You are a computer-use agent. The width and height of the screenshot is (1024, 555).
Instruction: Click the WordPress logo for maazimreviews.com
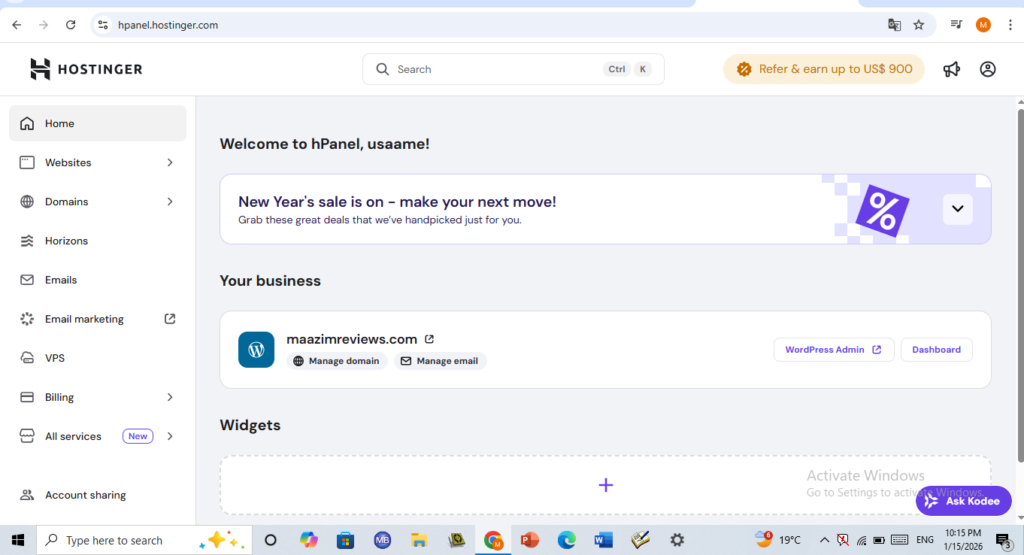click(256, 349)
